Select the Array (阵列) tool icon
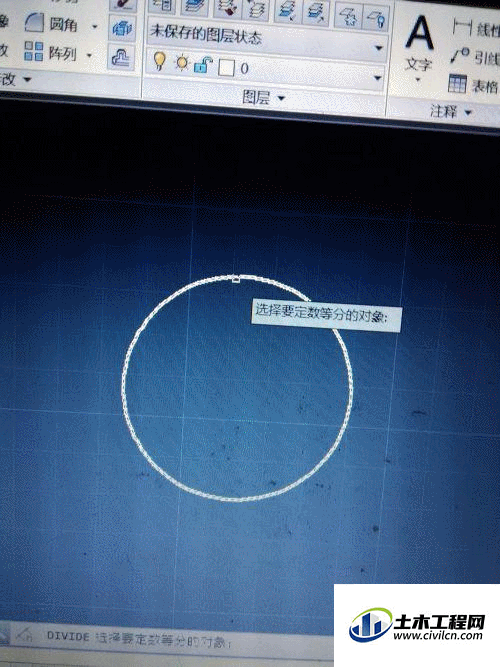Image resolution: width=500 pixels, height=667 pixels. [x=33, y=51]
